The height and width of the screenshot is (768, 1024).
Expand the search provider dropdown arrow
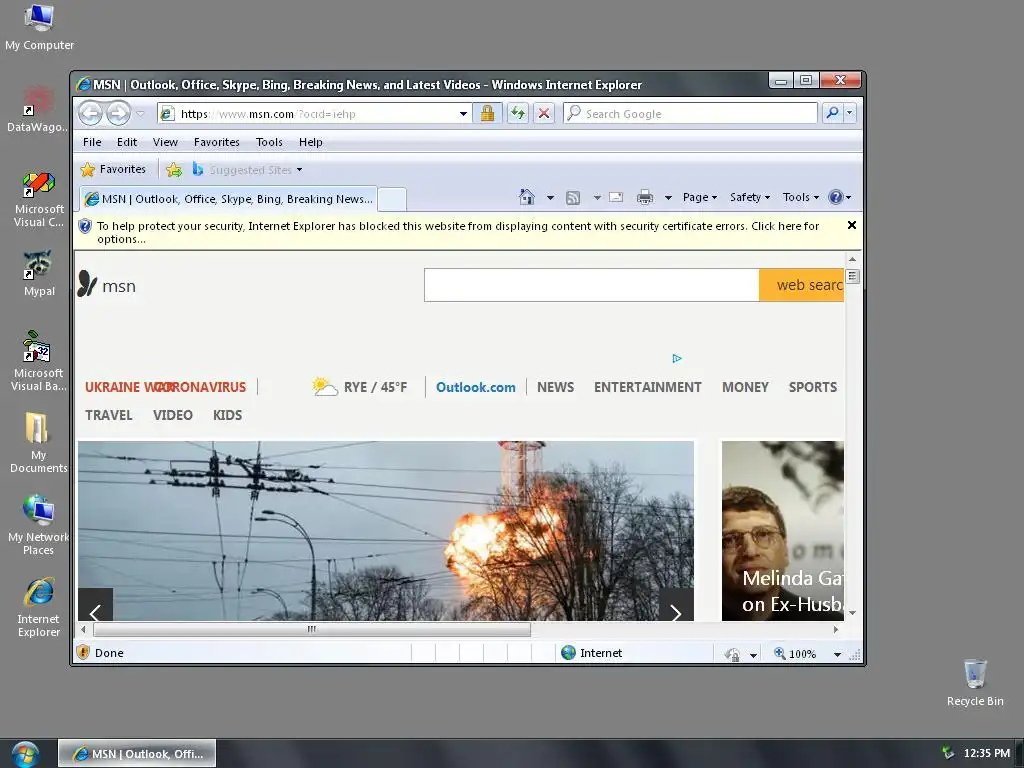tap(849, 113)
